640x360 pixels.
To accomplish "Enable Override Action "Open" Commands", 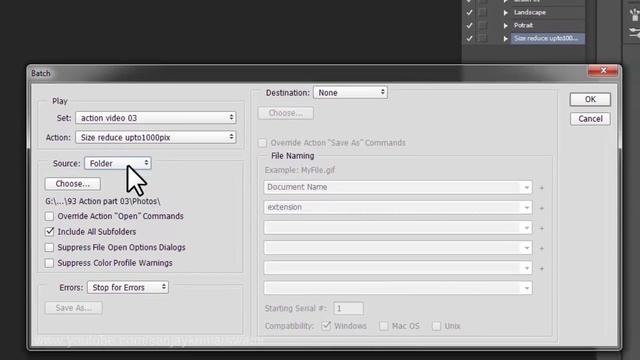I will coord(49,216).
